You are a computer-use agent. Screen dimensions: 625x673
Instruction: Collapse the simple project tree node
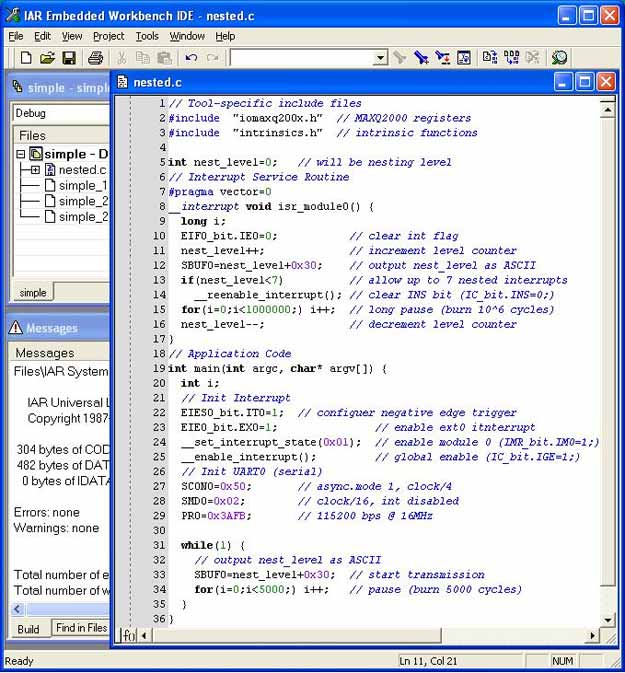point(21,154)
